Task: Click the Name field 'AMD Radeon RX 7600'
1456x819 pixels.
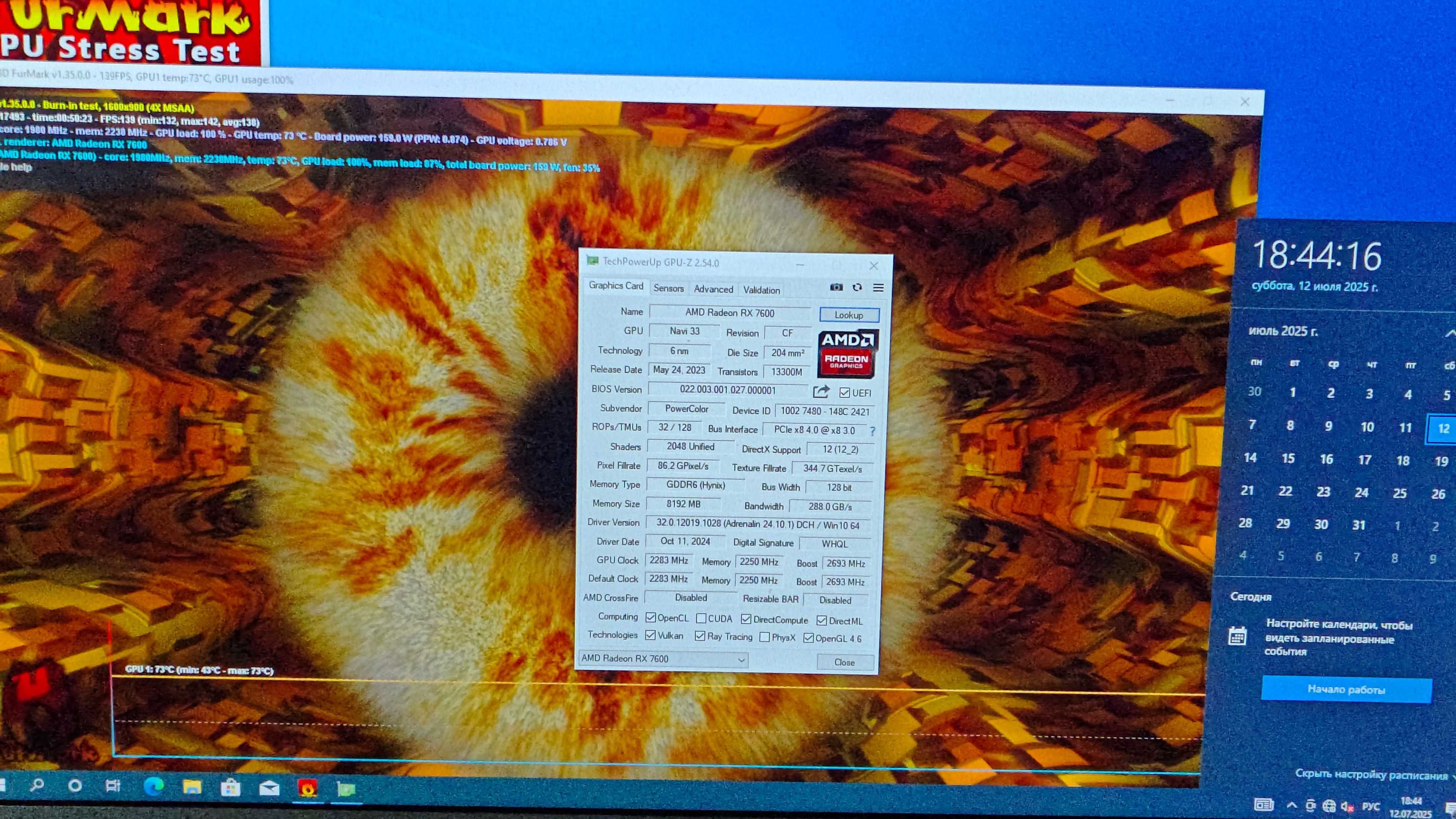Action: click(730, 313)
